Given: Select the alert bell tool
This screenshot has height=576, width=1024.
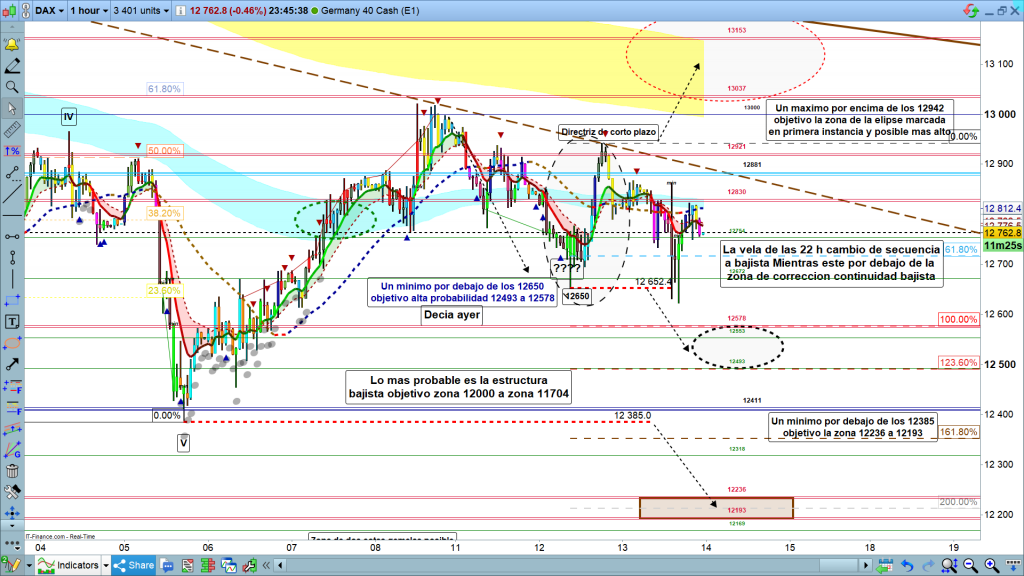Looking at the screenshot, I should pyautogui.click(x=12, y=44).
